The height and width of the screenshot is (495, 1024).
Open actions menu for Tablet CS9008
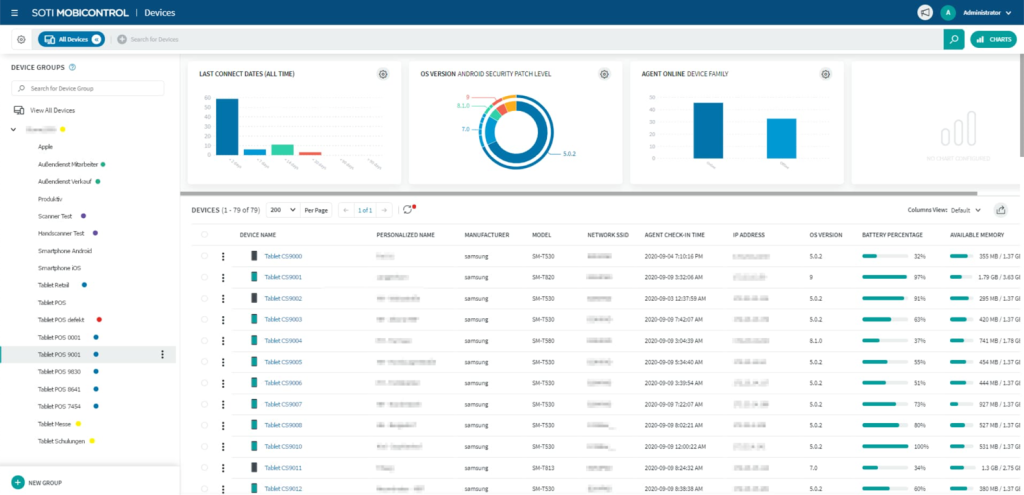pos(223,426)
